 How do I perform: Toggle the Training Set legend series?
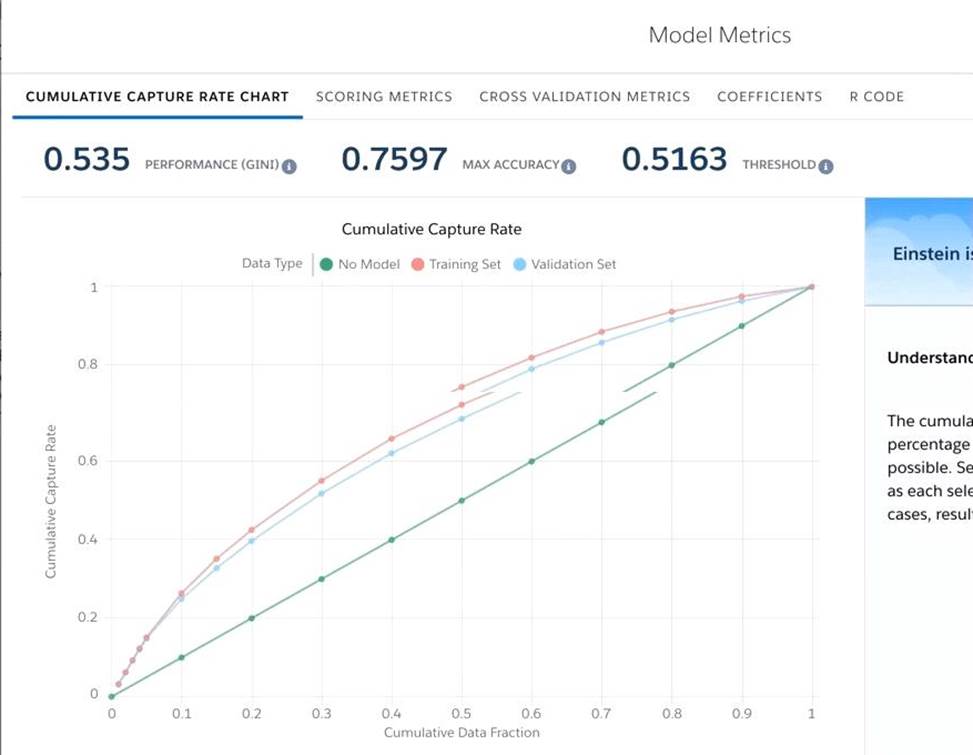tap(465, 265)
